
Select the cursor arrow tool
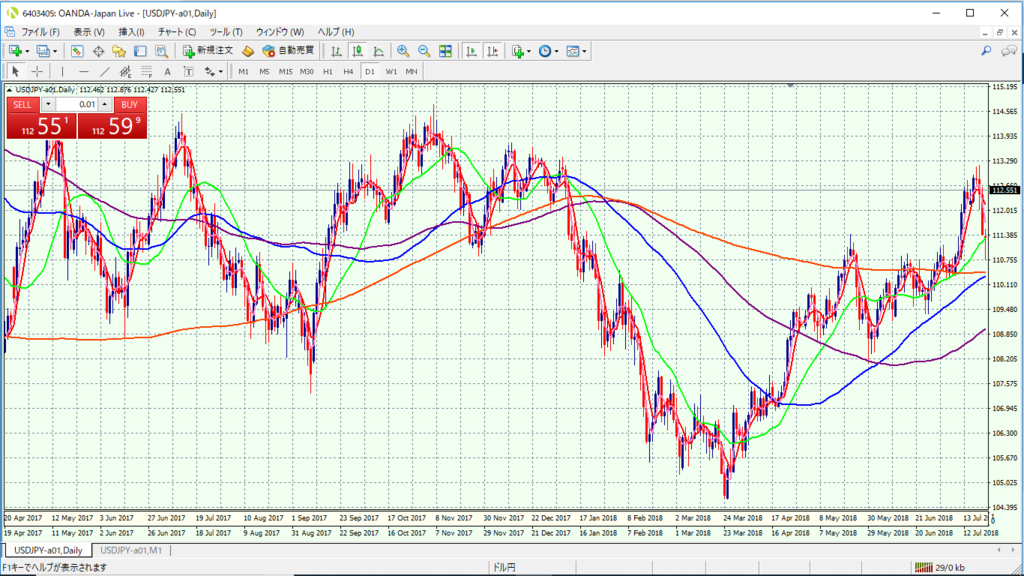pyautogui.click(x=16, y=71)
